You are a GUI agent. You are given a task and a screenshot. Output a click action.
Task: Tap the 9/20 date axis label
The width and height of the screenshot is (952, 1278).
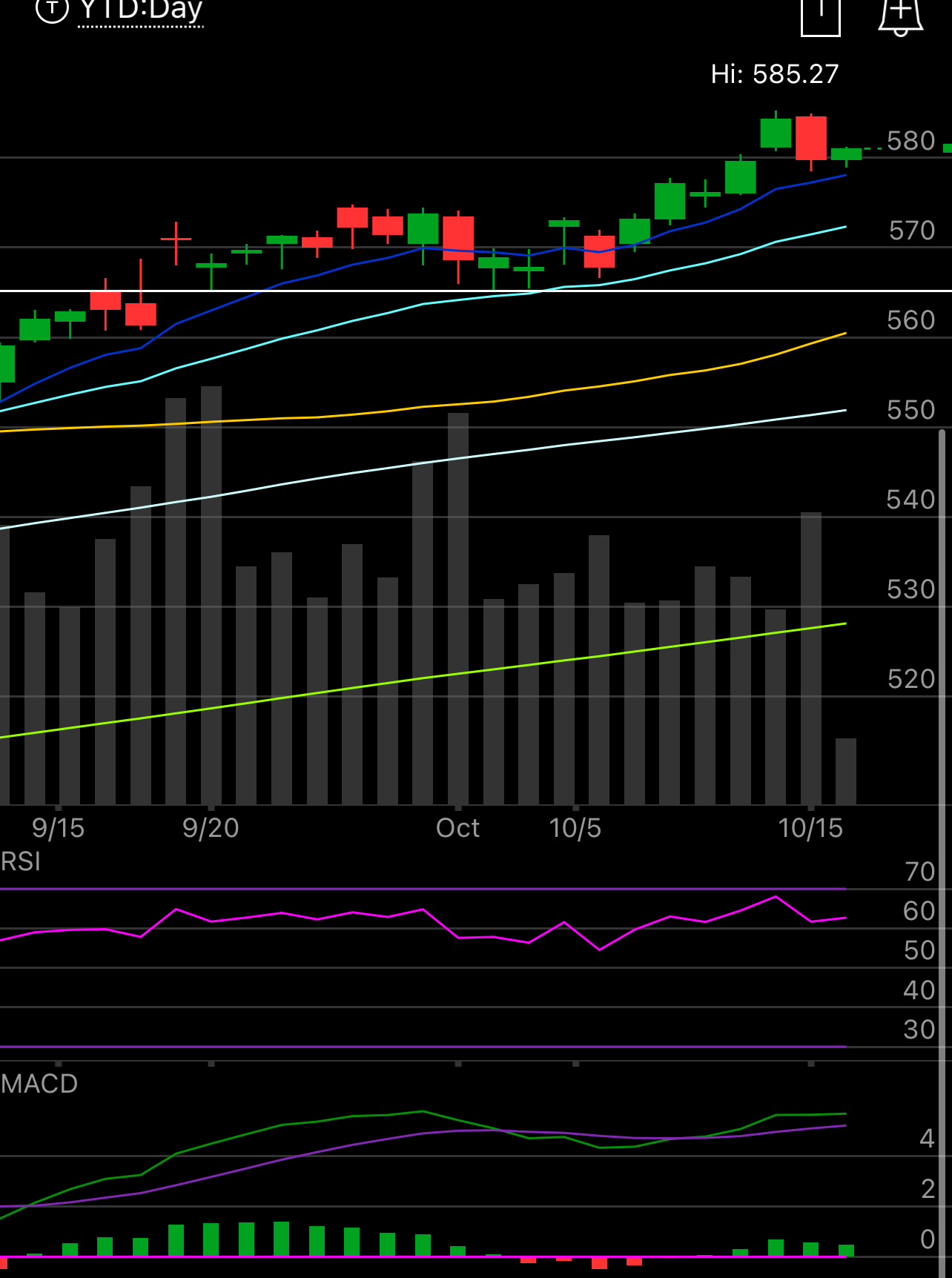211,828
